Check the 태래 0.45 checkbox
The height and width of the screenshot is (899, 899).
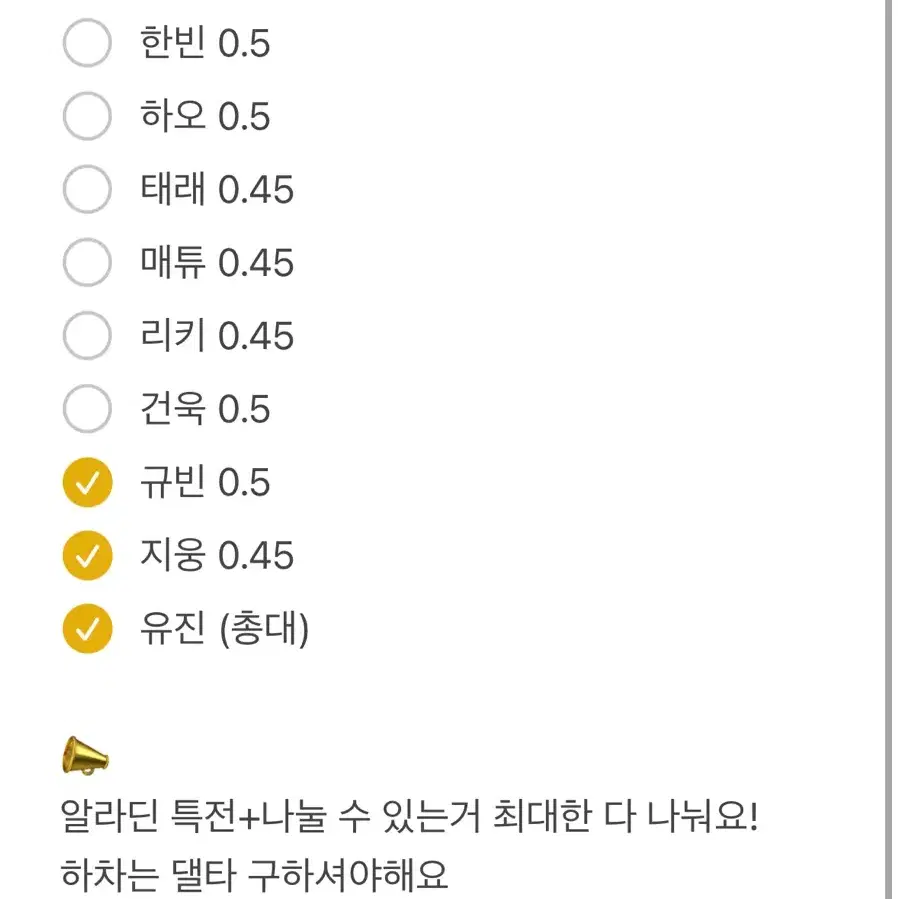coord(87,189)
